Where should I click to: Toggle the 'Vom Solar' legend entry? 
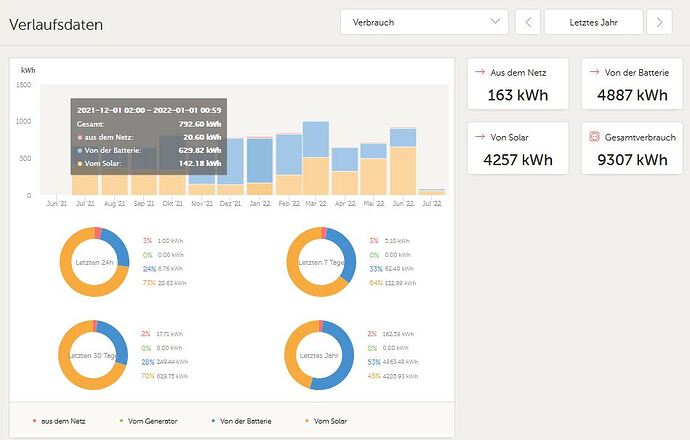tap(326, 421)
